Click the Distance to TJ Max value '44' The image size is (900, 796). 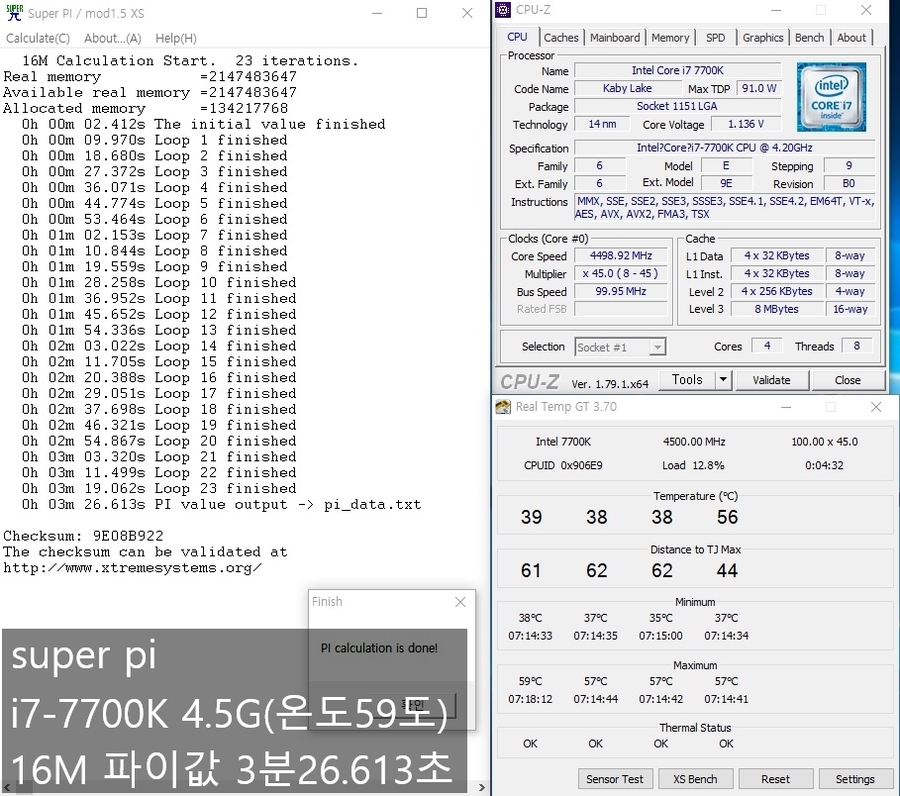pyautogui.click(x=727, y=570)
